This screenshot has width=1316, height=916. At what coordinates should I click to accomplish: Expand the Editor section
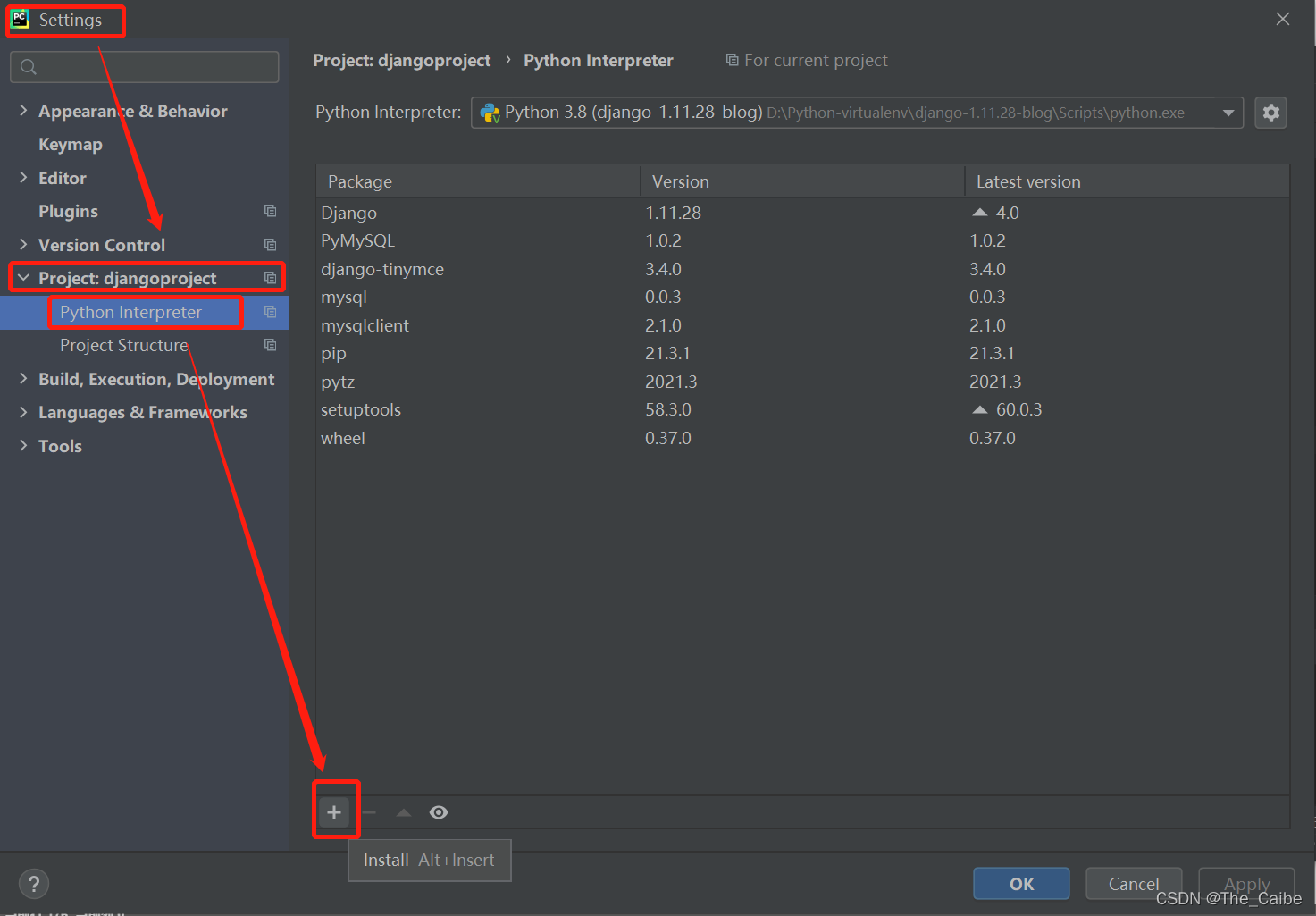[23, 177]
